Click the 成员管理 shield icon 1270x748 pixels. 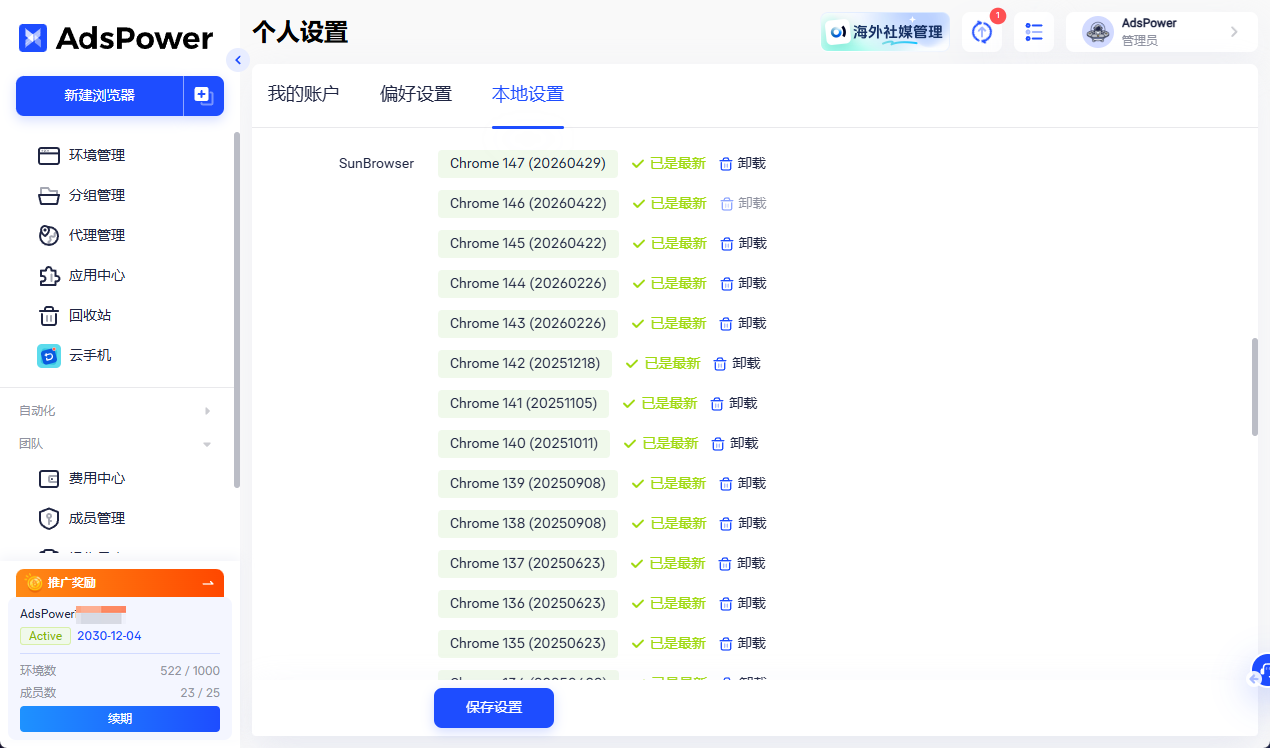(x=49, y=518)
